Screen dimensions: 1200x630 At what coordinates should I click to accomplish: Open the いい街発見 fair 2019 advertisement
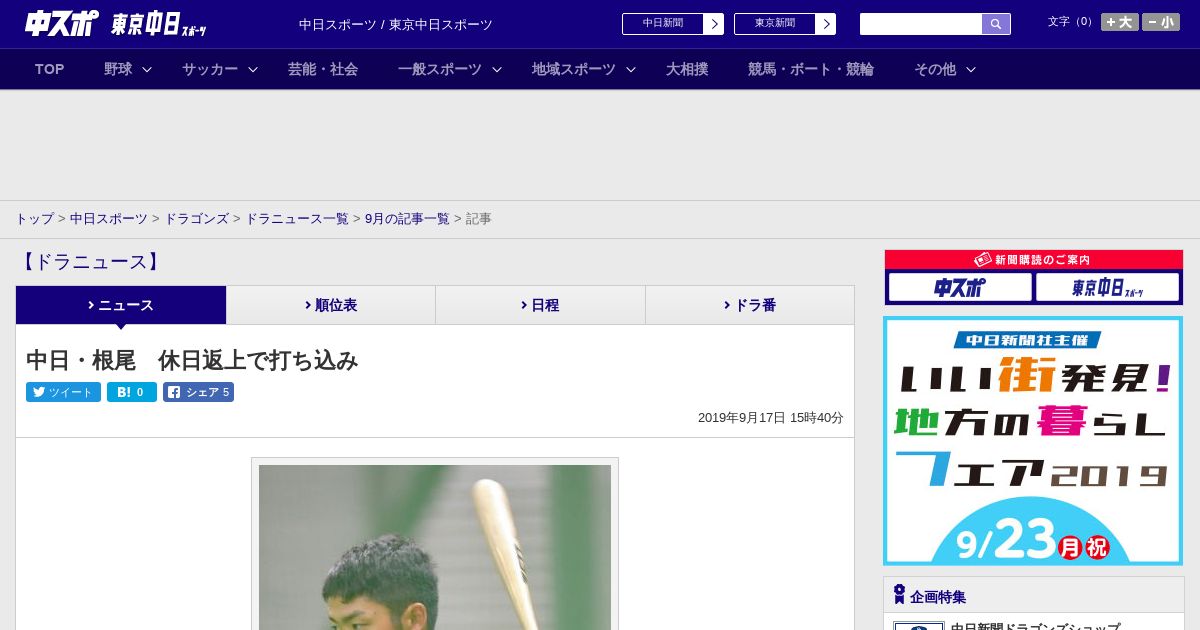coord(1033,441)
